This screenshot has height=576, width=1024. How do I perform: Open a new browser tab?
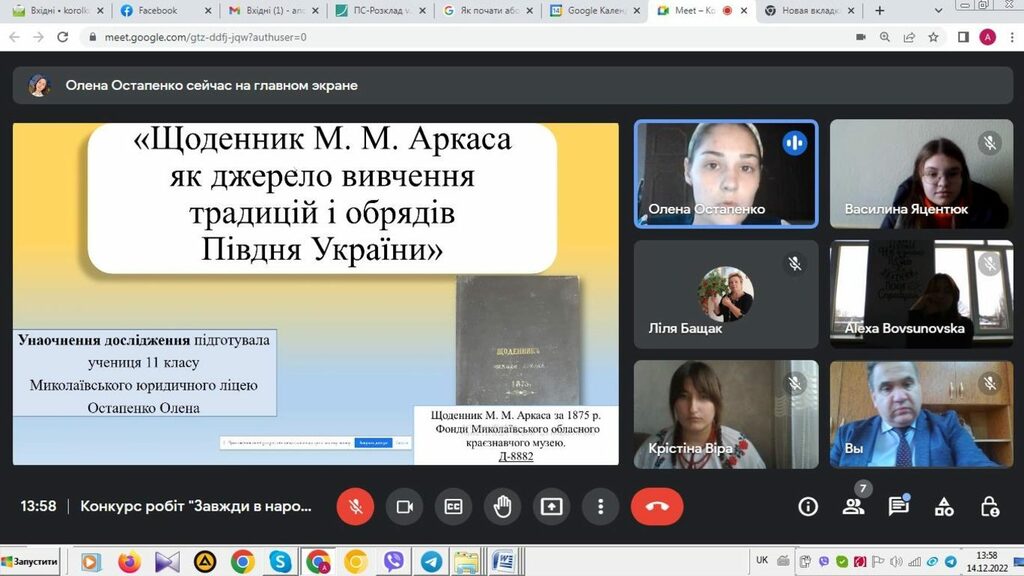(x=880, y=10)
